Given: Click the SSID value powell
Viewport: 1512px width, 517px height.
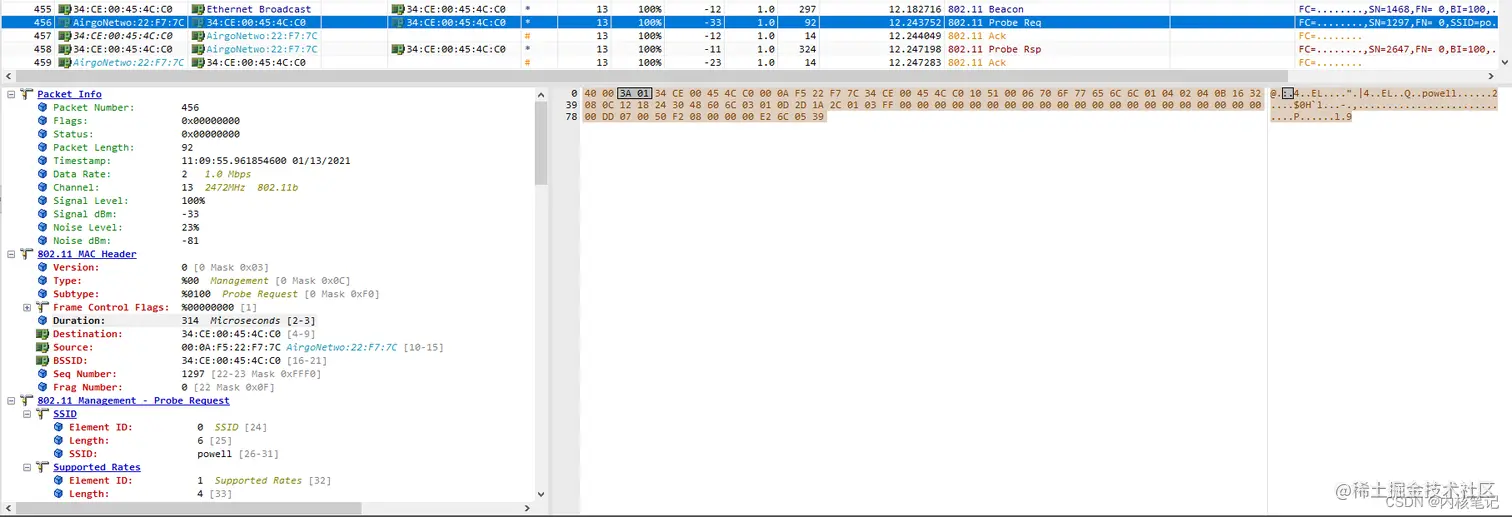Looking at the screenshot, I should (x=214, y=454).
